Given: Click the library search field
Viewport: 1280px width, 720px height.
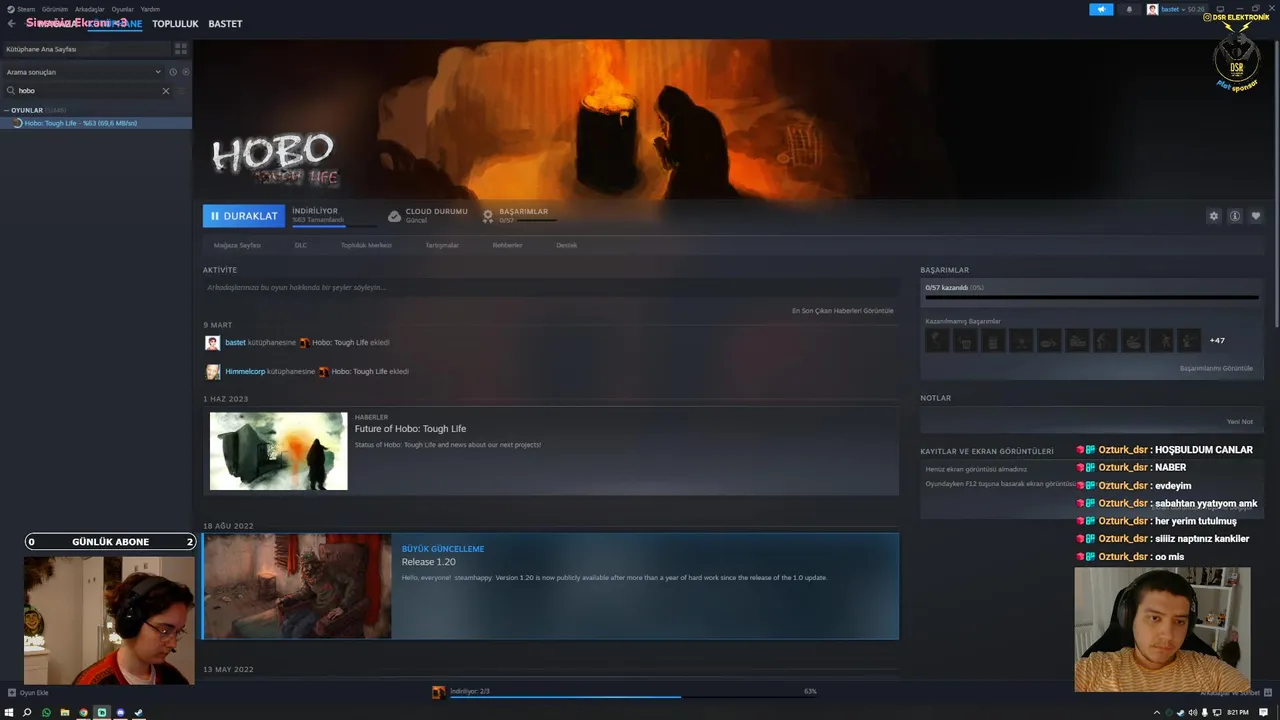Looking at the screenshot, I should [88, 90].
